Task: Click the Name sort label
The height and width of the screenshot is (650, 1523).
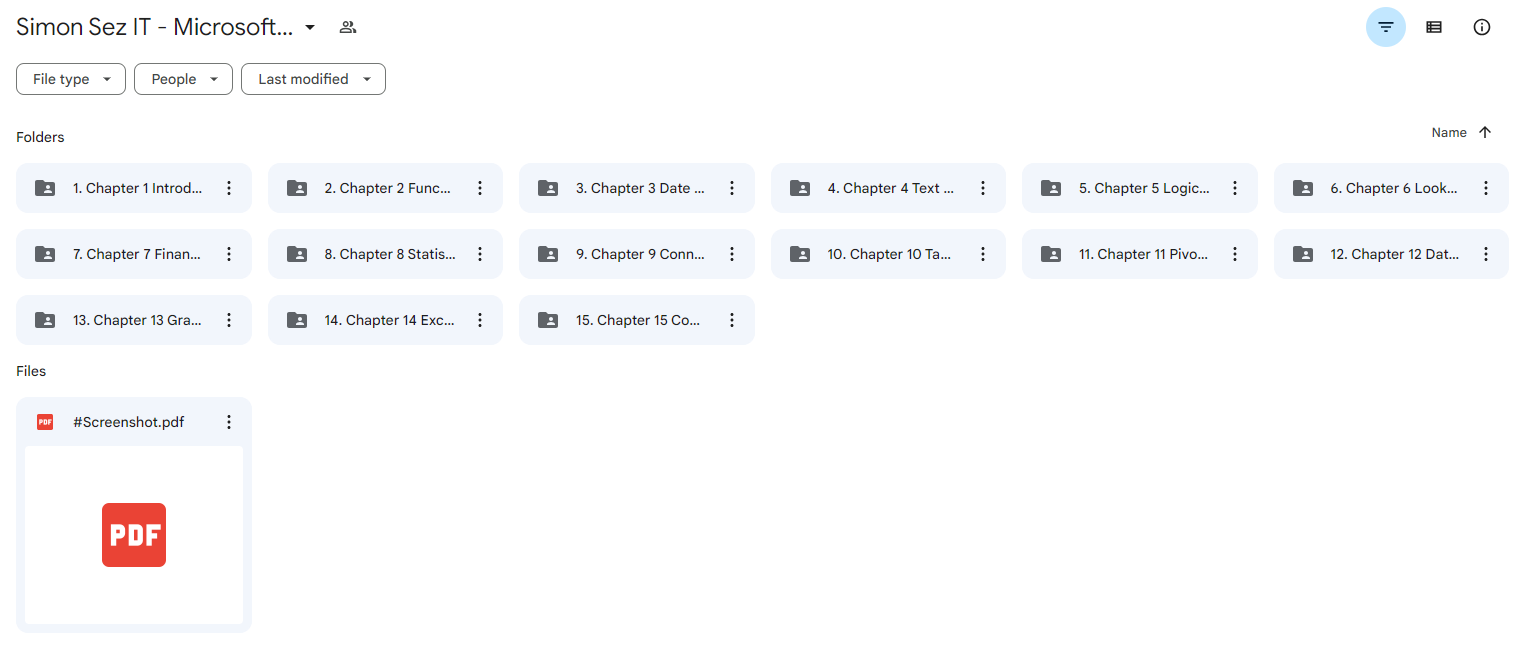Action: click(1448, 132)
